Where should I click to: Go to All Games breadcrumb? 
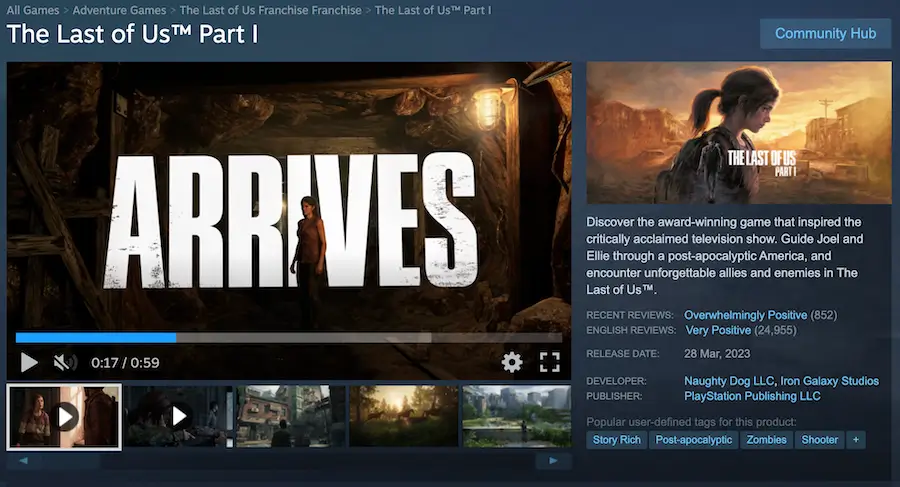pos(33,10)
